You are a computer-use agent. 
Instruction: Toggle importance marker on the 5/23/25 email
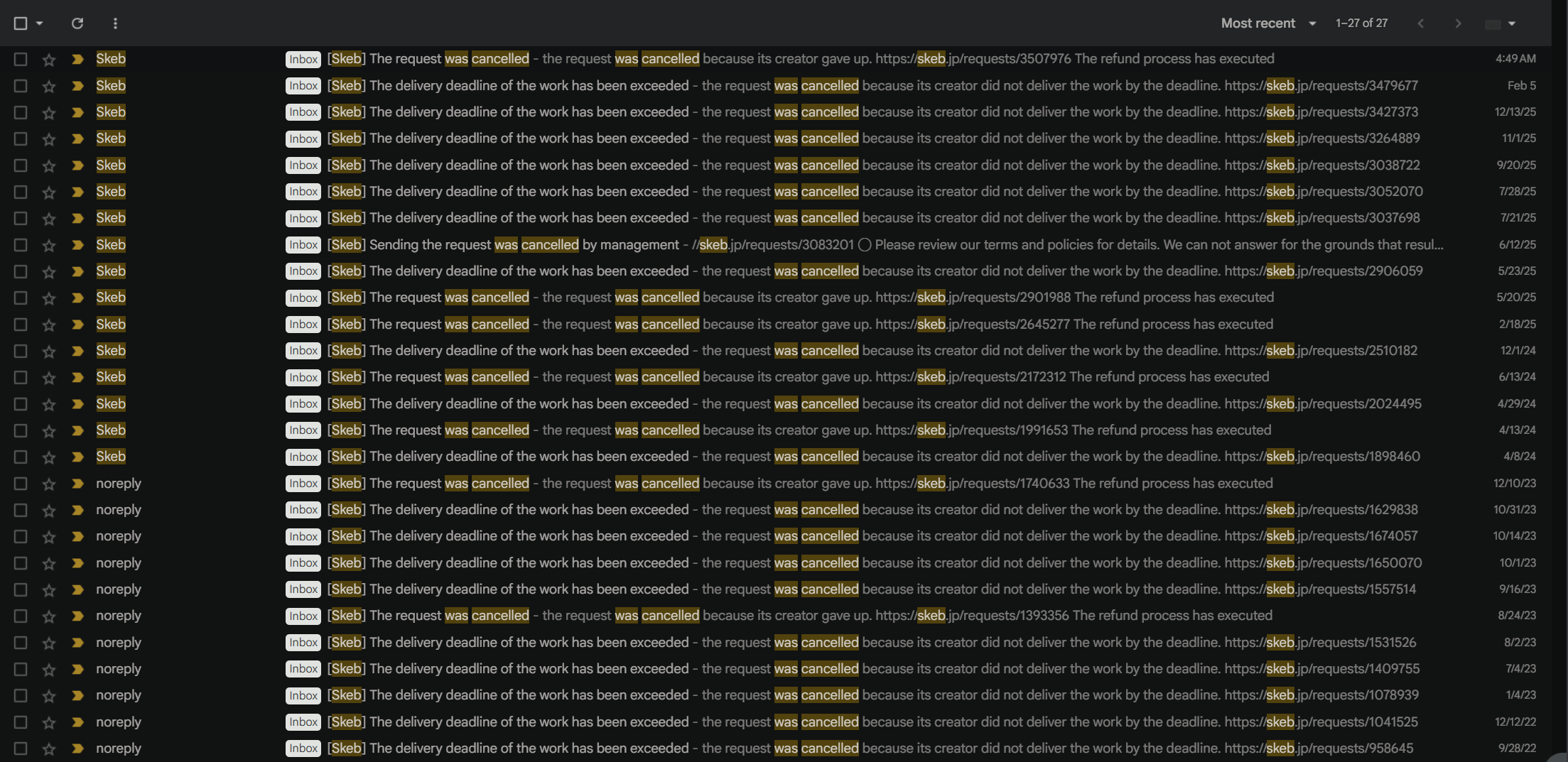(77, 271)
